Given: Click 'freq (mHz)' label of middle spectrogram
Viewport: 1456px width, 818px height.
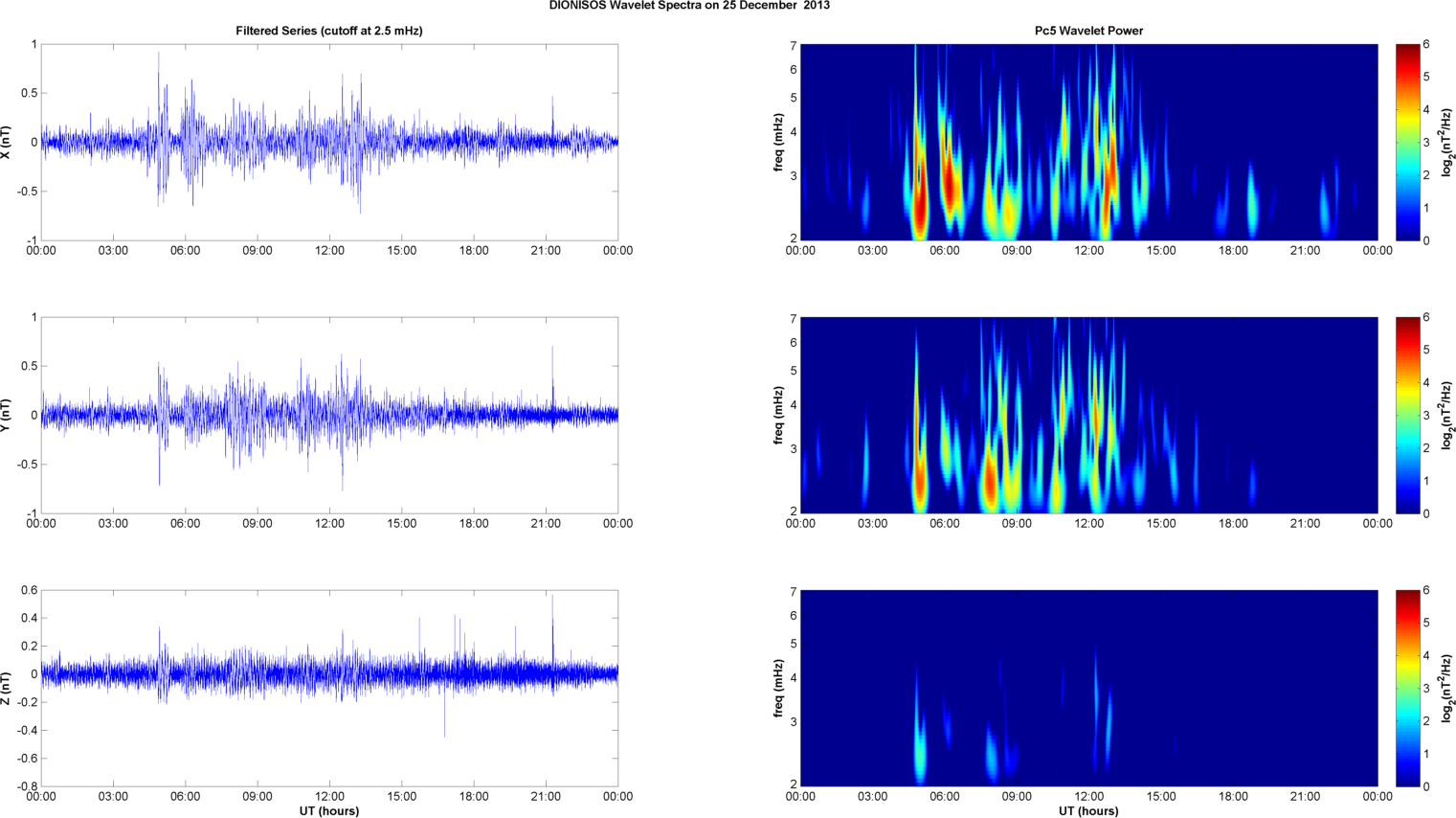Looking at the screenshot, I should (778, 415).
